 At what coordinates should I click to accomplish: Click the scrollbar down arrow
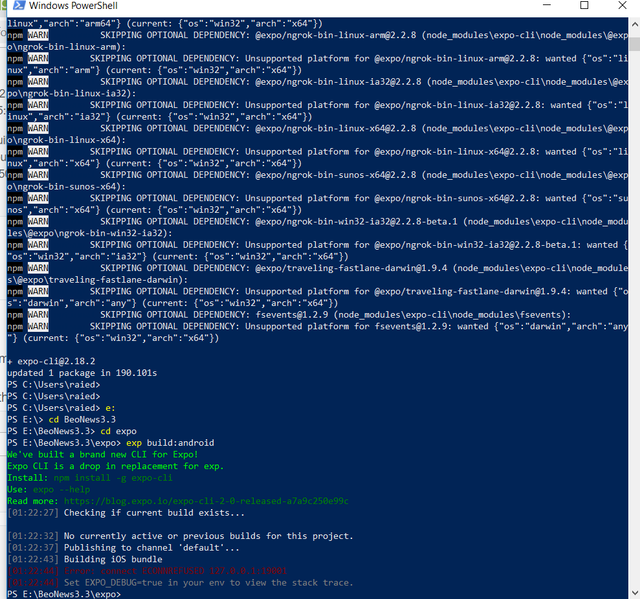pos(634,592)
